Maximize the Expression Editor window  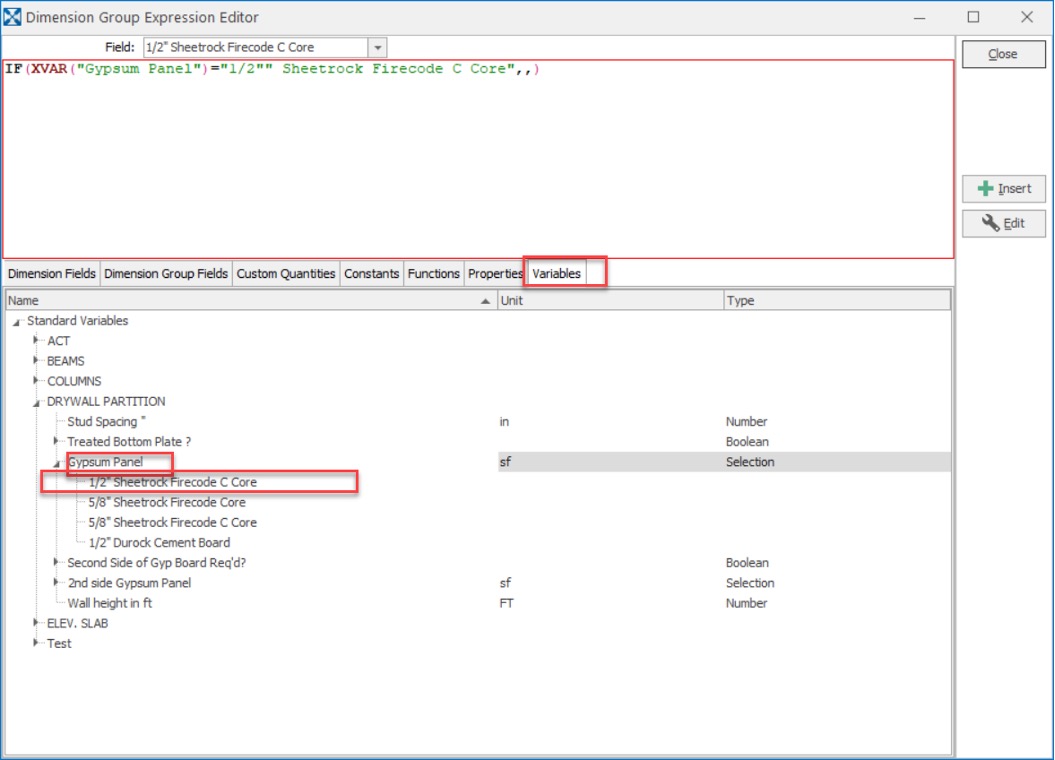coord(973,17)
